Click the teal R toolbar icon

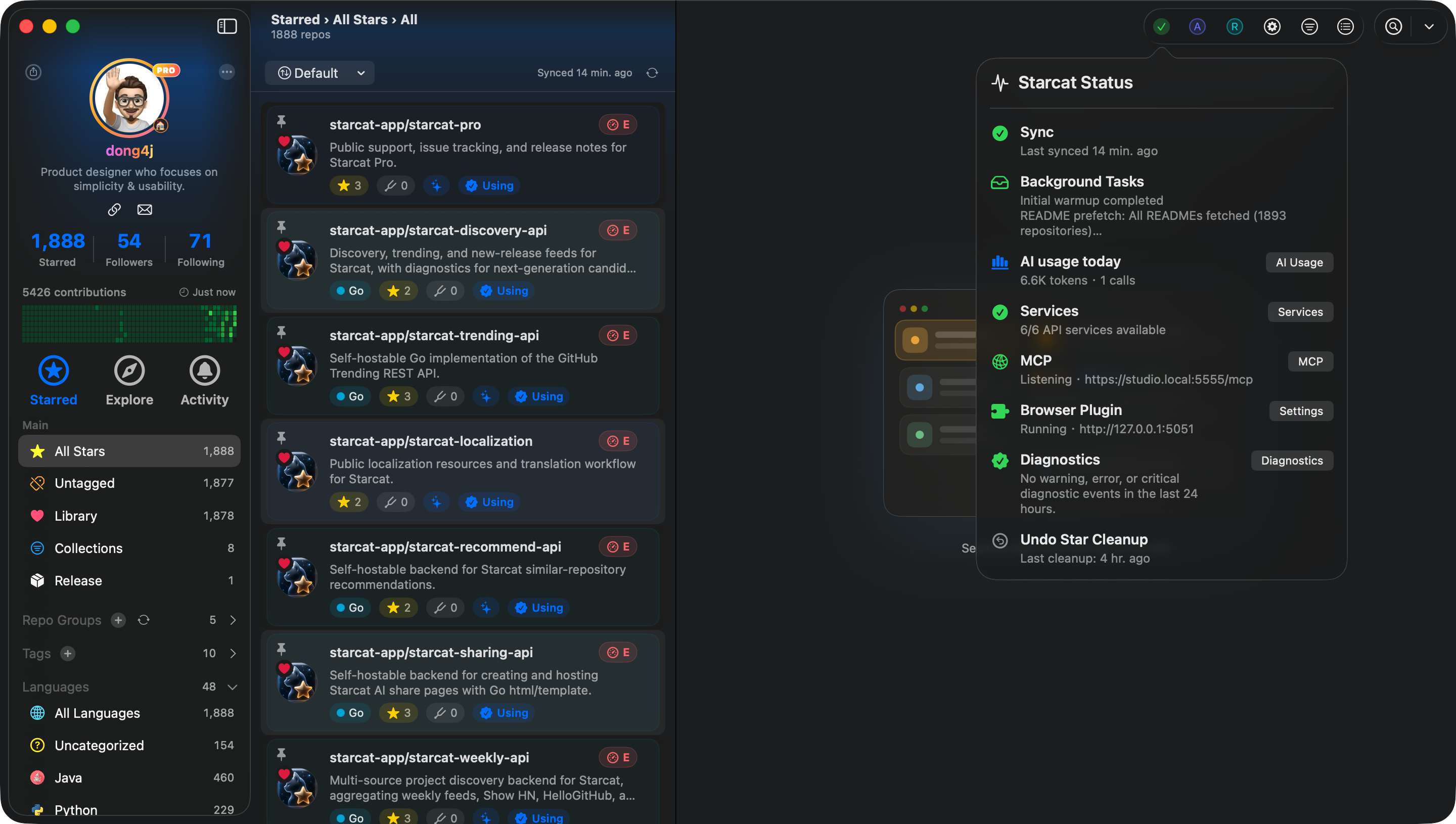tap(1235, 27)
